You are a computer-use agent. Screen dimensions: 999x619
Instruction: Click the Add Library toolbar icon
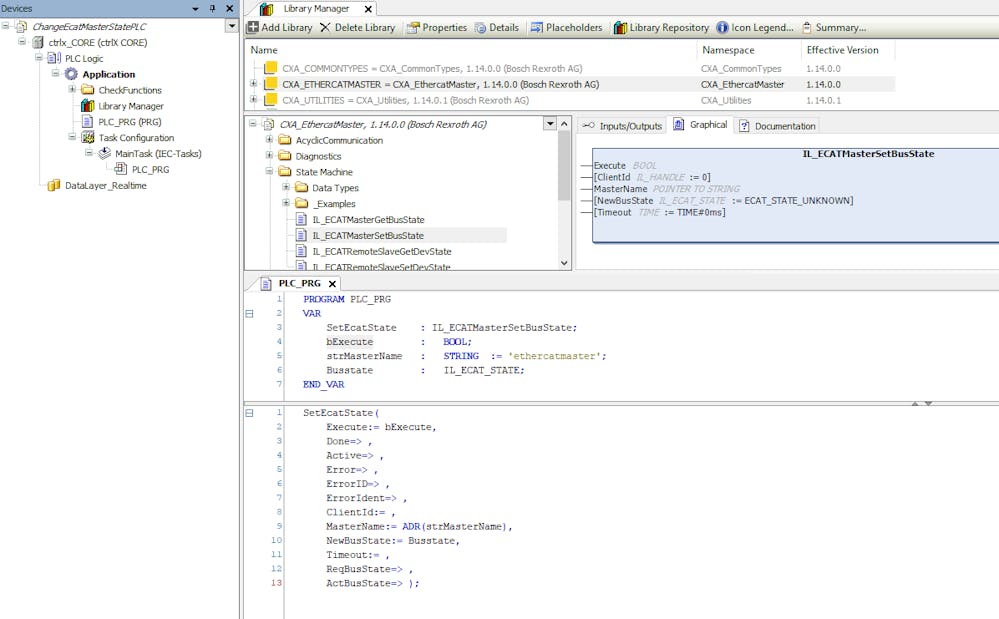point(253,28)
